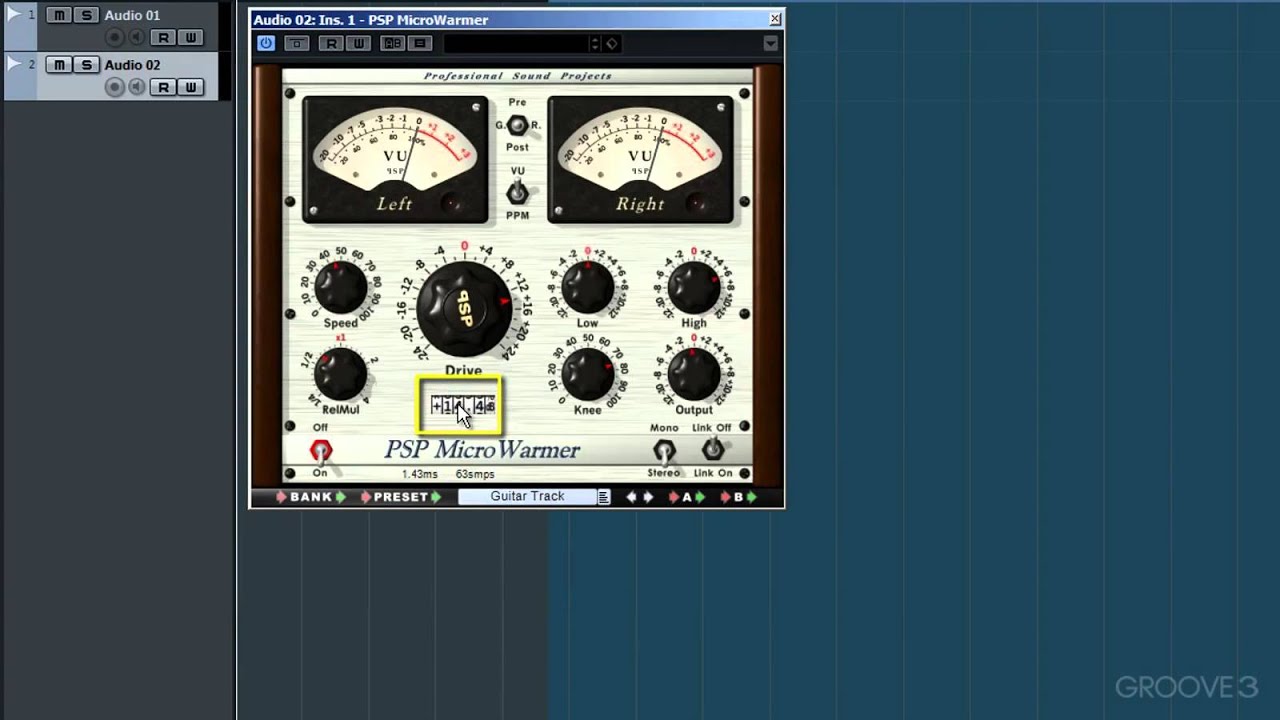Enable Read automation on Audio 02
Viewport: 1280px width, 720px height.
pyautogui.click(x=163, y=87)
